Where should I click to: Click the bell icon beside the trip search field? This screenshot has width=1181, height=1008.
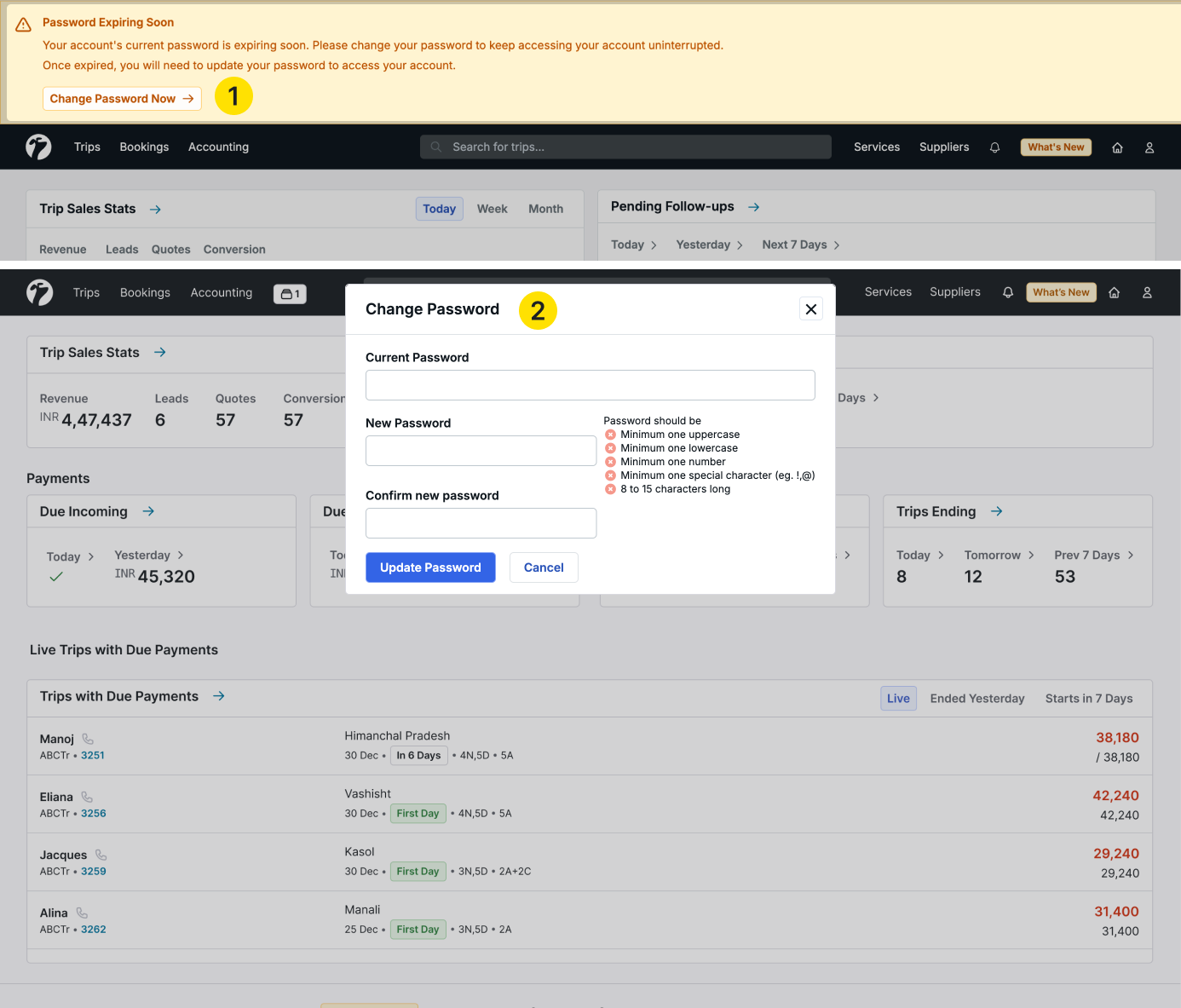click(x=994, y=147)
